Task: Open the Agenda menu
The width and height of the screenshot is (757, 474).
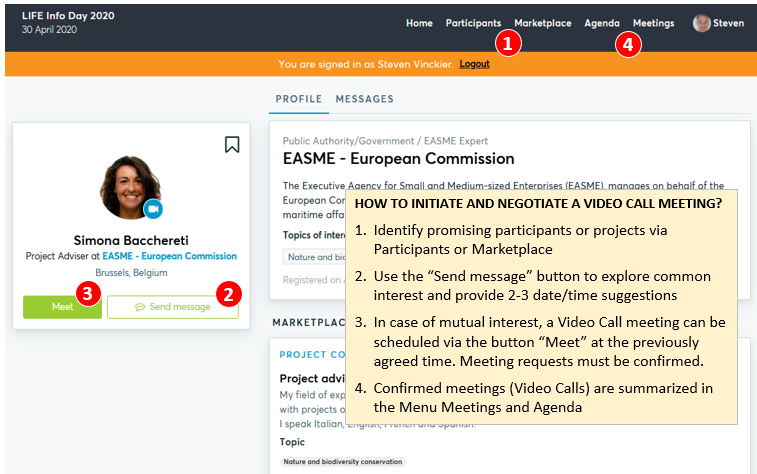Action: [602, 23]
